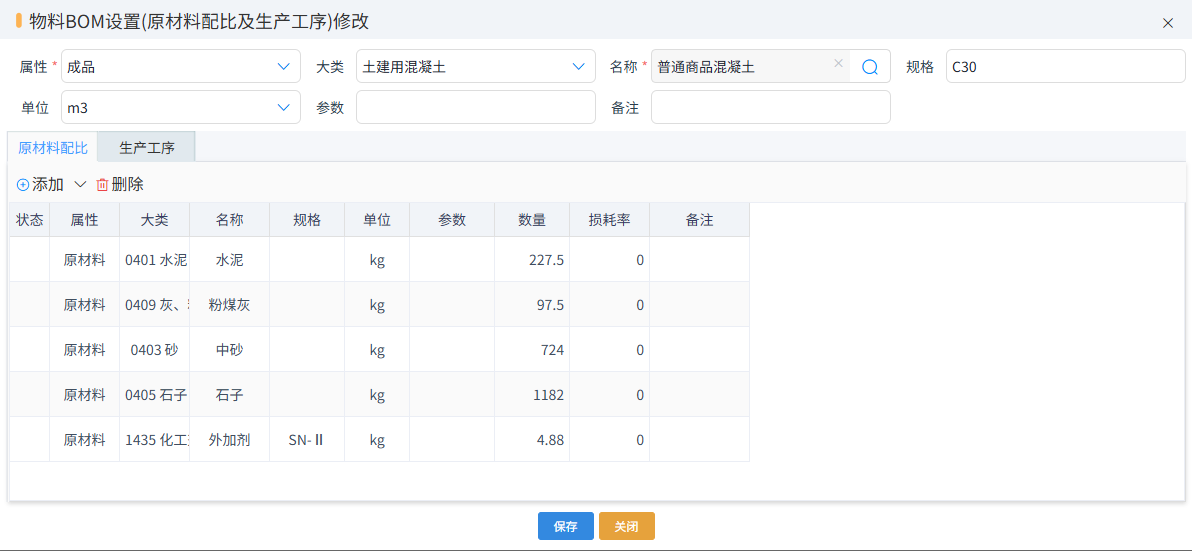The width and height of the screenshot is (1192, 551).
Task: Click the 规格 column header in table
Action: click(307, 220)
